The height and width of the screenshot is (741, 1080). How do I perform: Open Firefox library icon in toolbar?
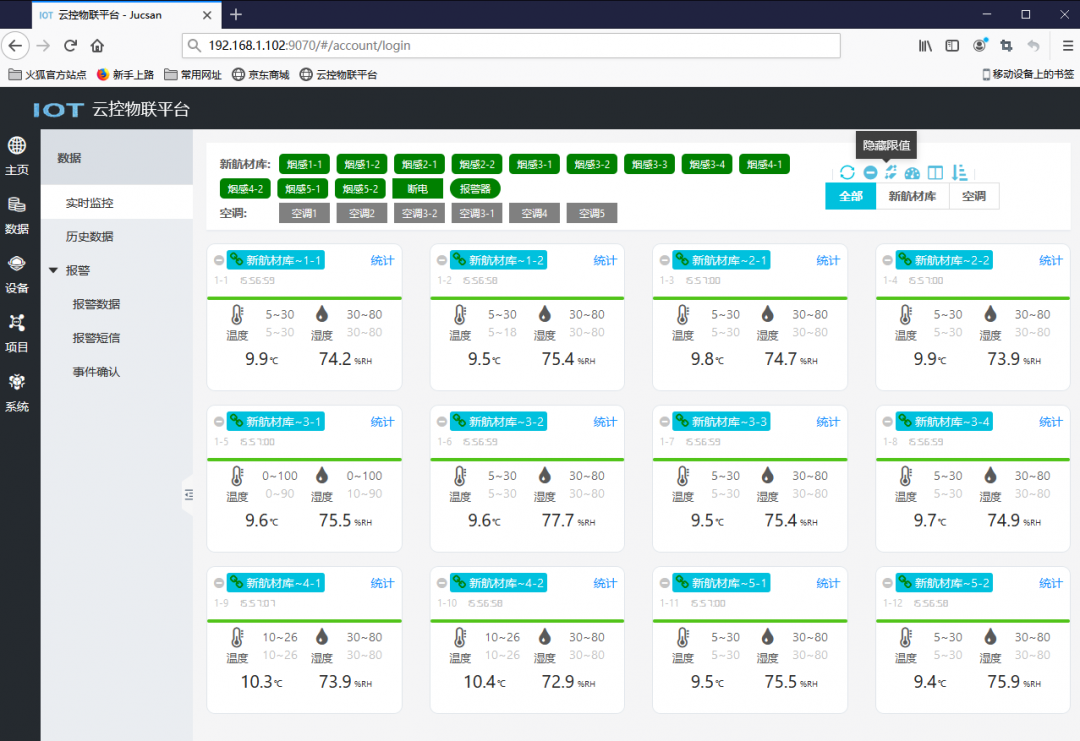point(925,45)
